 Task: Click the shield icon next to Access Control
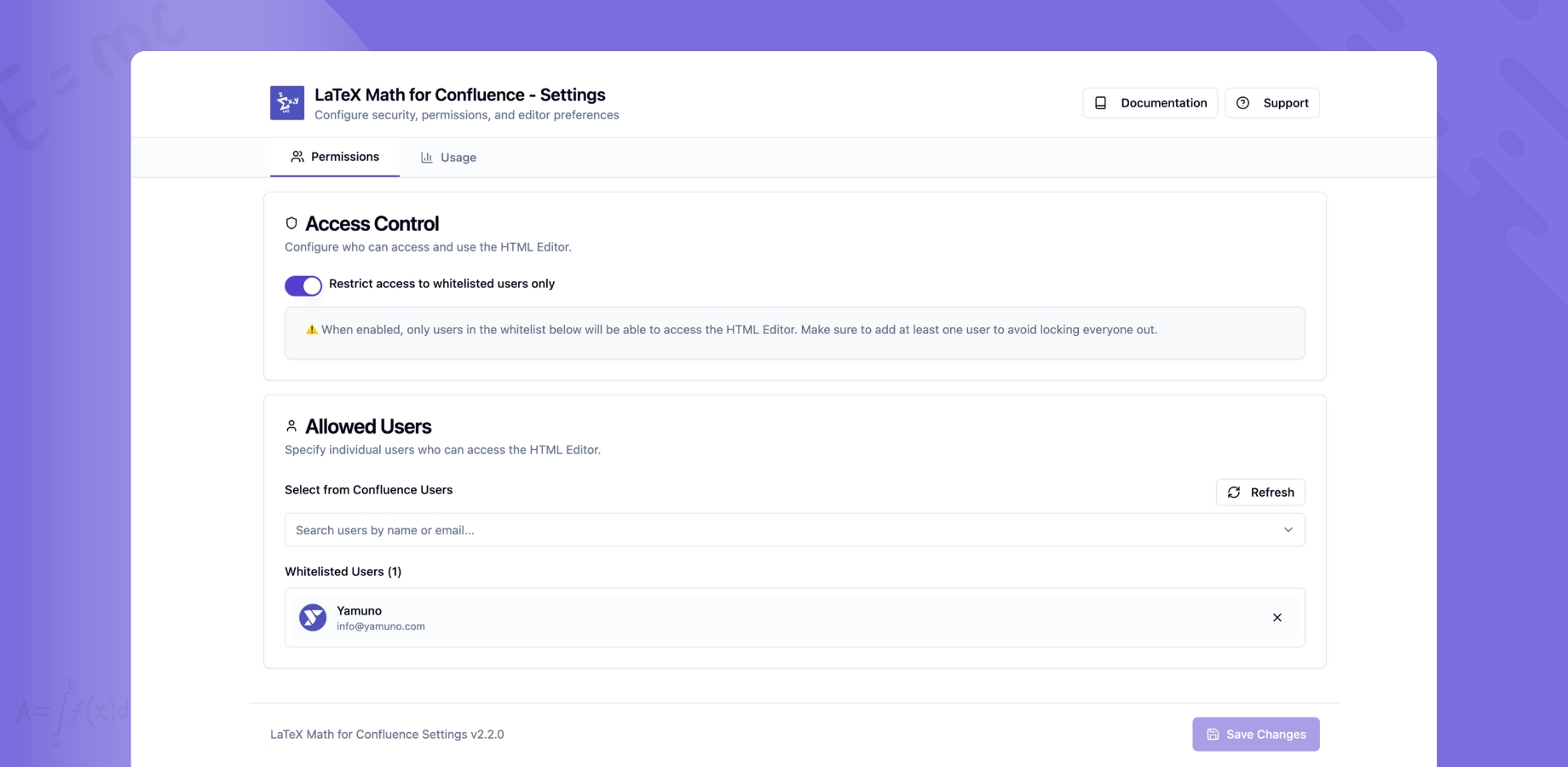(291, 222)
